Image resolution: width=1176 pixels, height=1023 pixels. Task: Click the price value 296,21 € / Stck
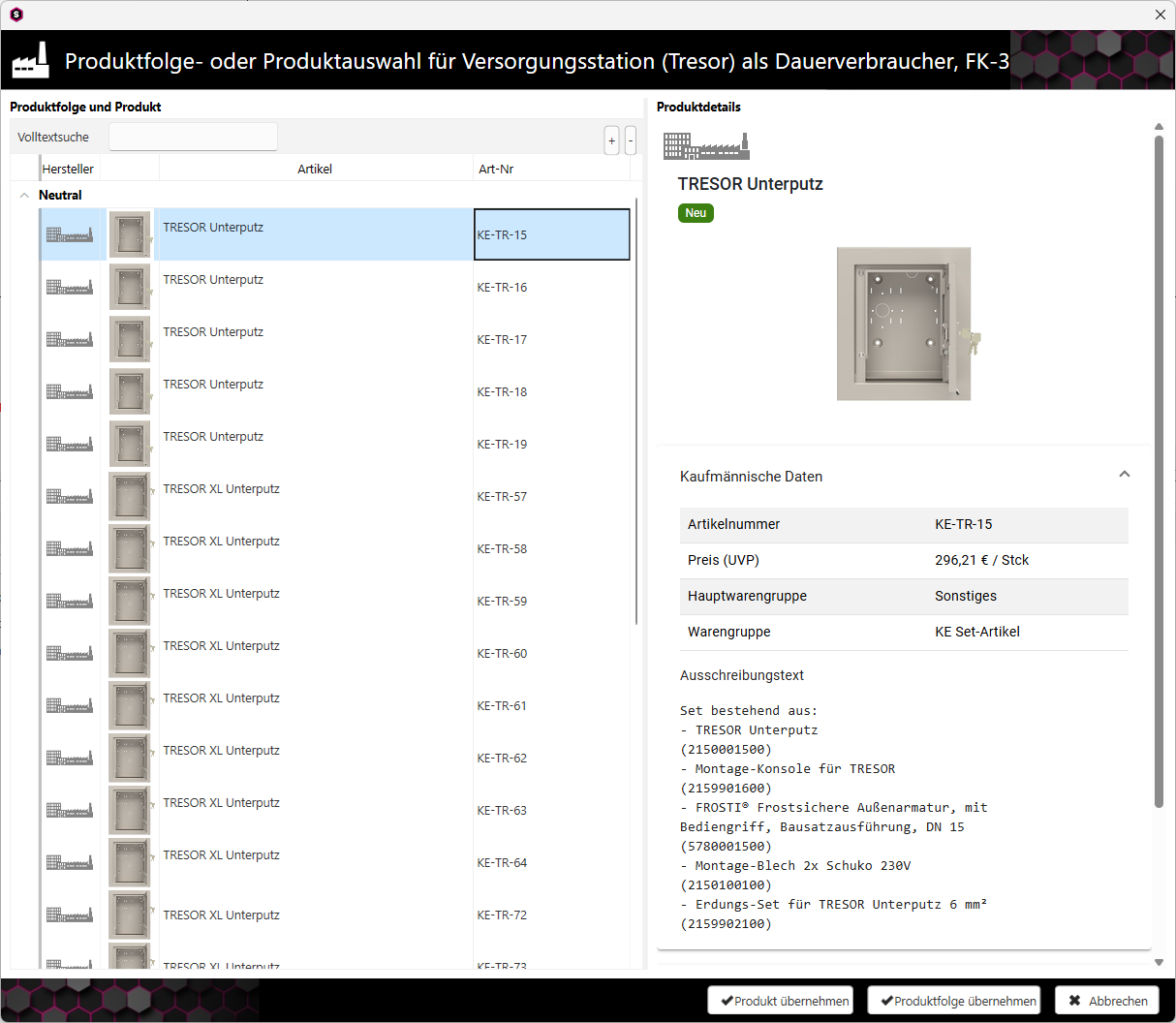click(981, 560)
